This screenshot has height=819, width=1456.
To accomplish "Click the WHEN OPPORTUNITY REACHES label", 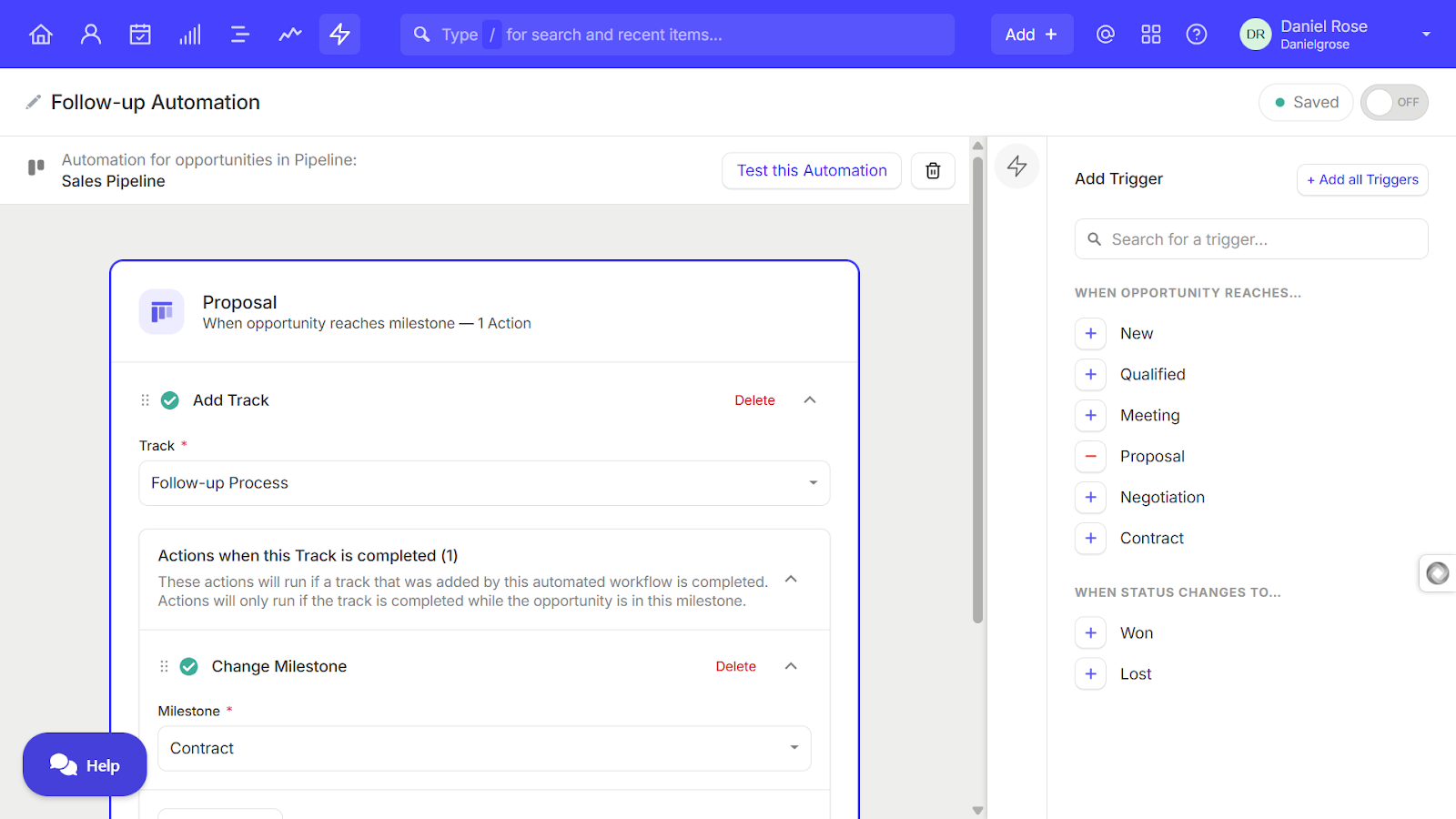I will (x=1188, y=293).
